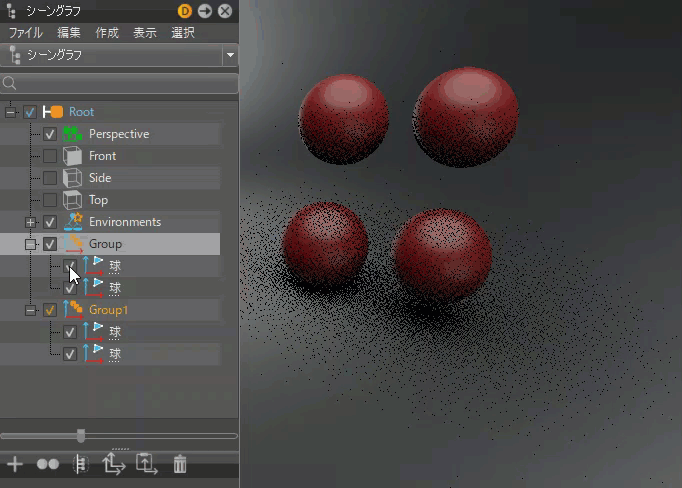The height and width of the screenshot is (488, 682).
Task: Click in the scenegraph search field
Action: pos(119,83)
